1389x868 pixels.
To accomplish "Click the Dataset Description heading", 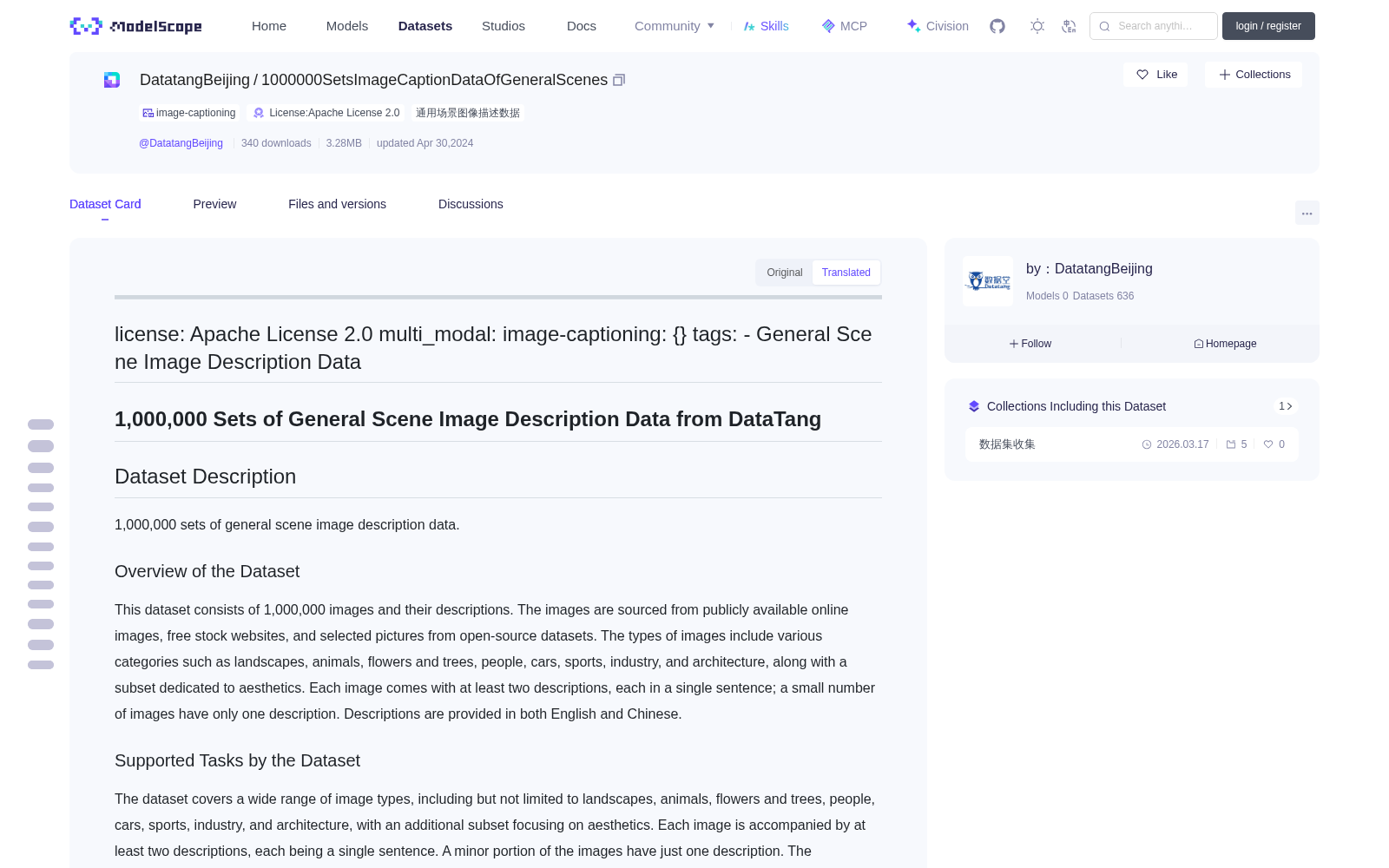I will click(206, 477).
